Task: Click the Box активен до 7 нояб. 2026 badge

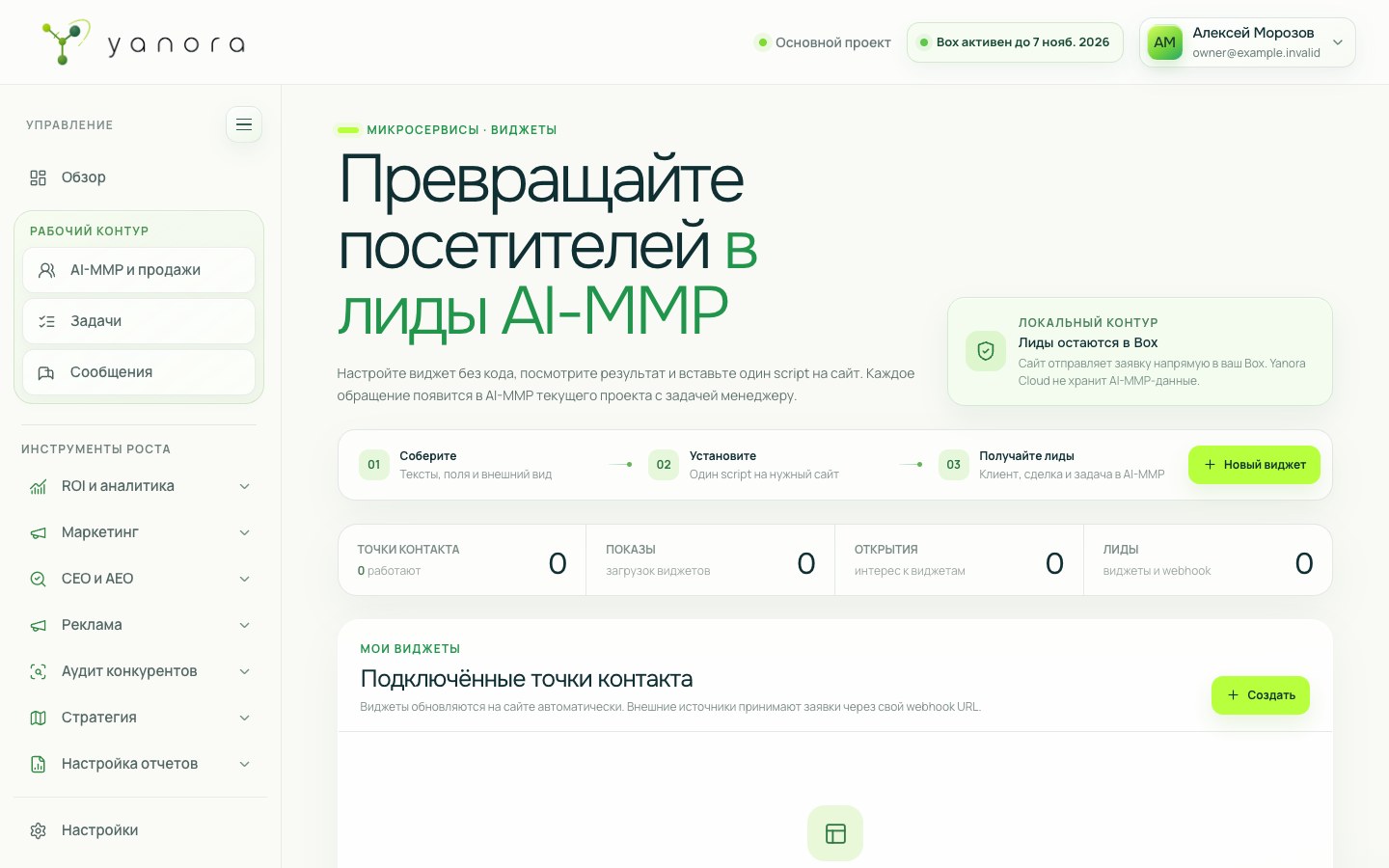Action: (1015, 42)
